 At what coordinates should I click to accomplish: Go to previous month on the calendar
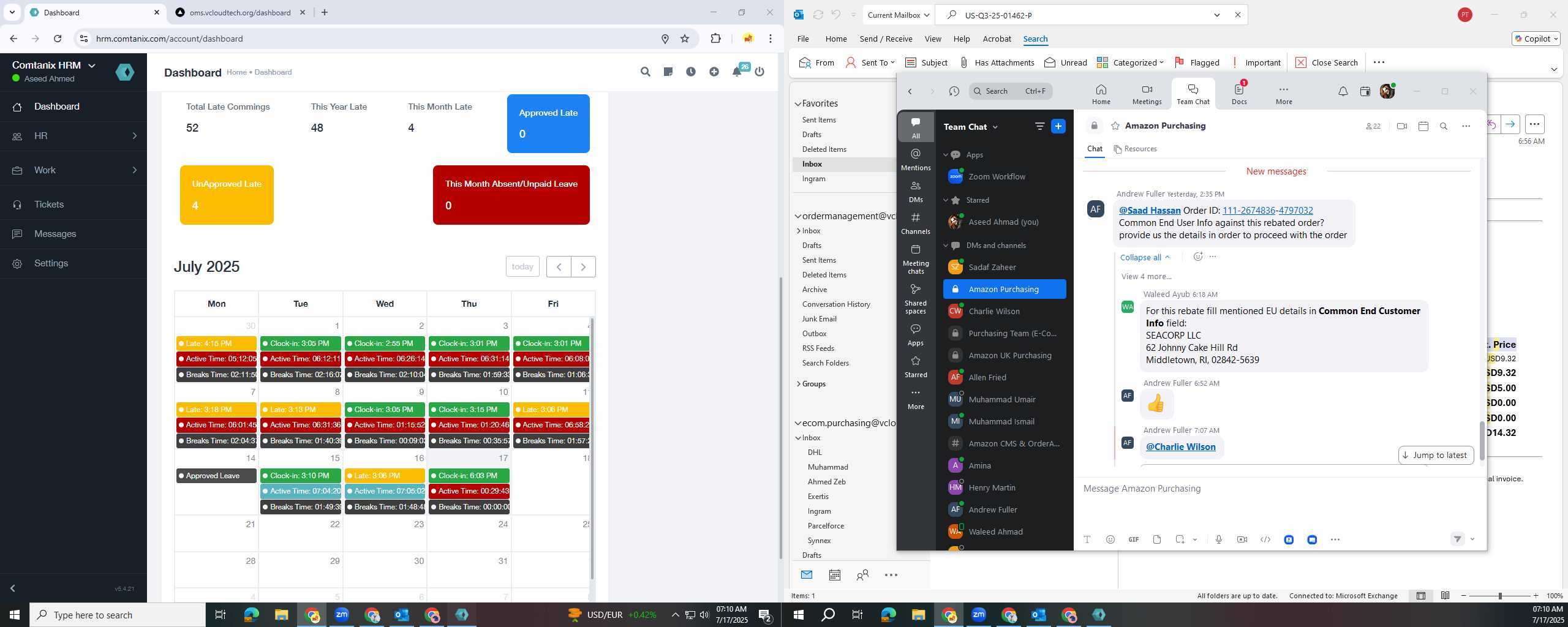(559, 266)
